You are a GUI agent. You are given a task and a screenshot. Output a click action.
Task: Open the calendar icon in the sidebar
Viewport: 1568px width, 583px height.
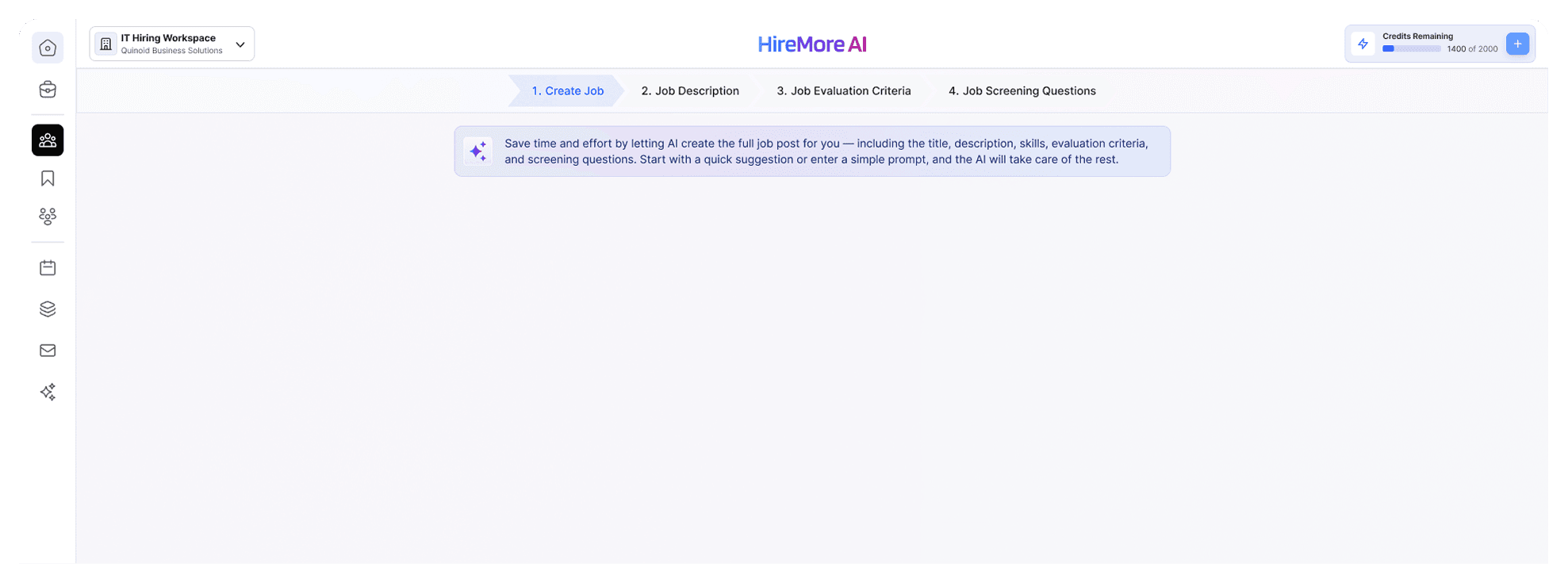[48, 268]
